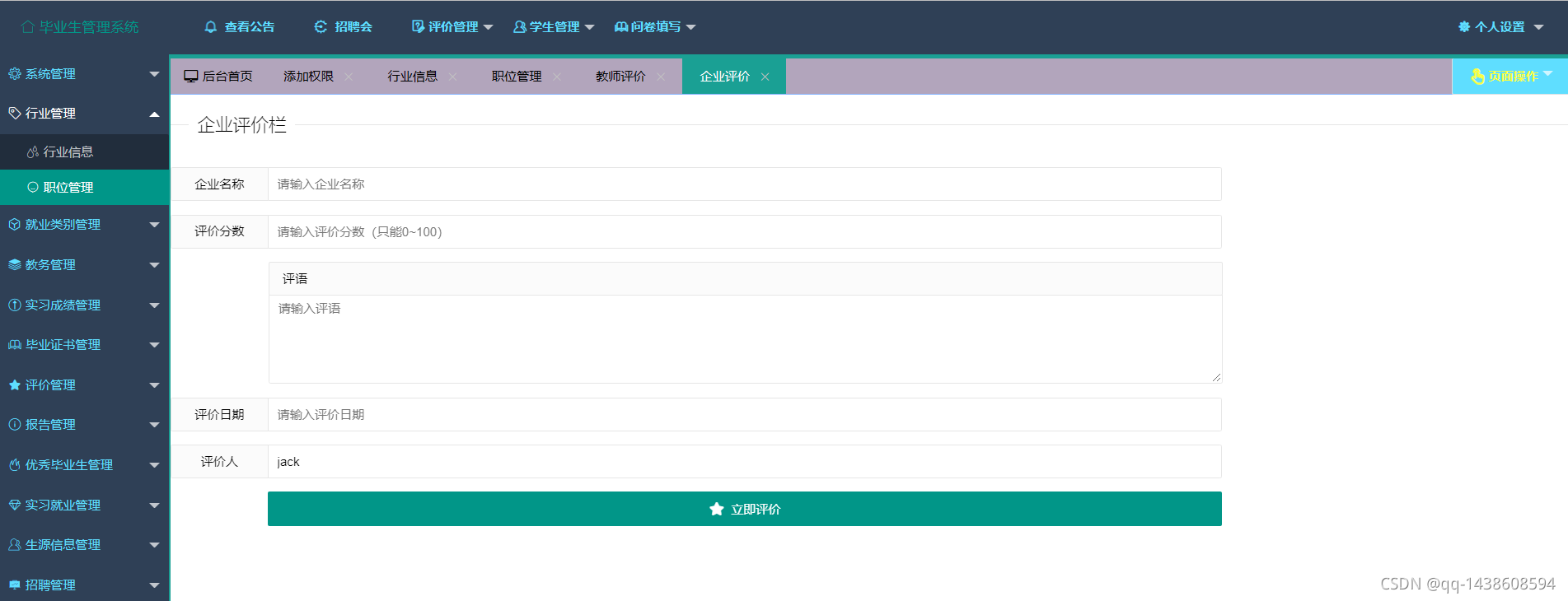Screen dimensions: 1568x601
Task: Click the hand icon on 页面操作
Action: [x=1478, y=77]
